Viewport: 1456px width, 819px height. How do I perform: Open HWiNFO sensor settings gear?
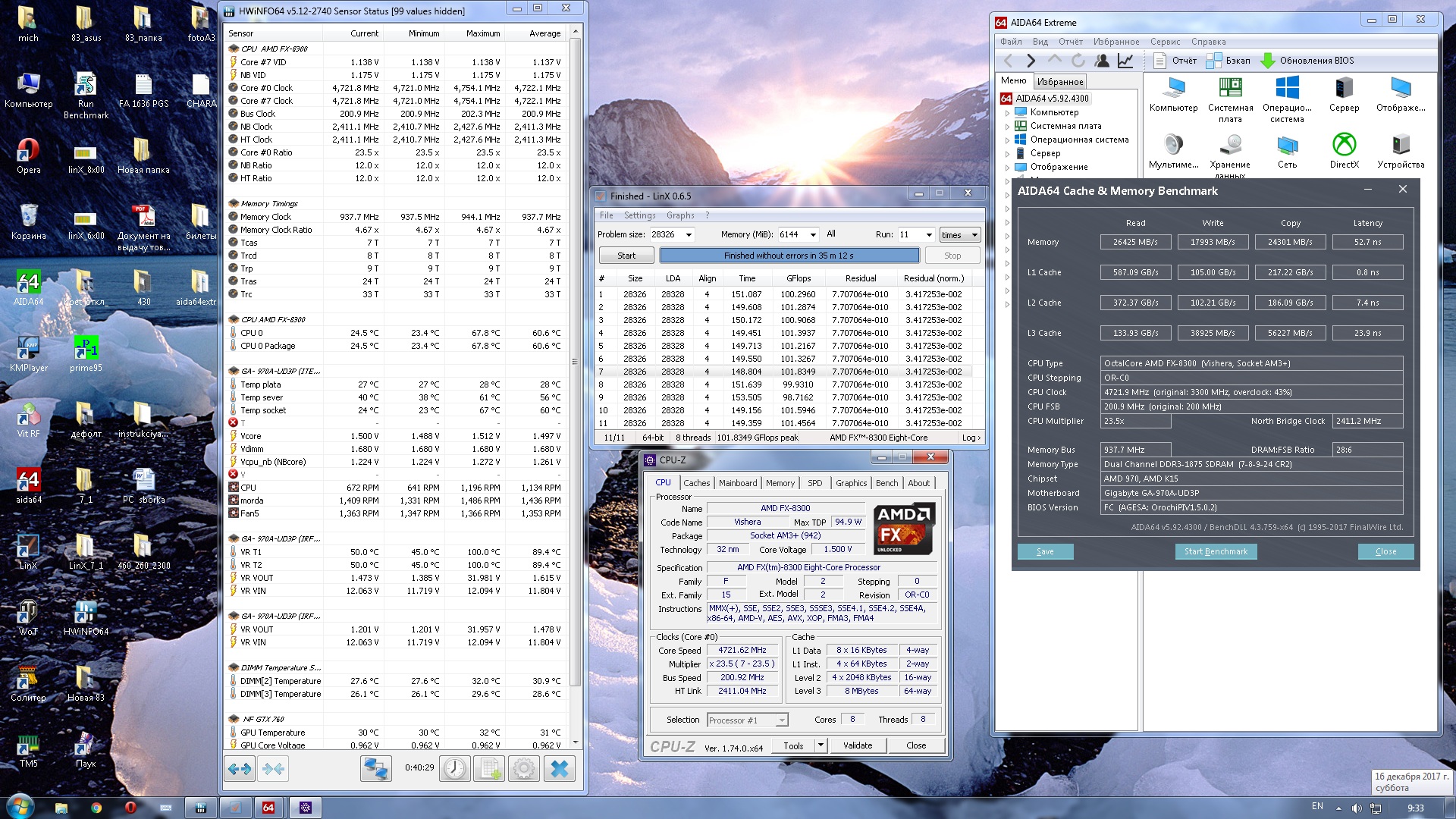tap(523, 769)
